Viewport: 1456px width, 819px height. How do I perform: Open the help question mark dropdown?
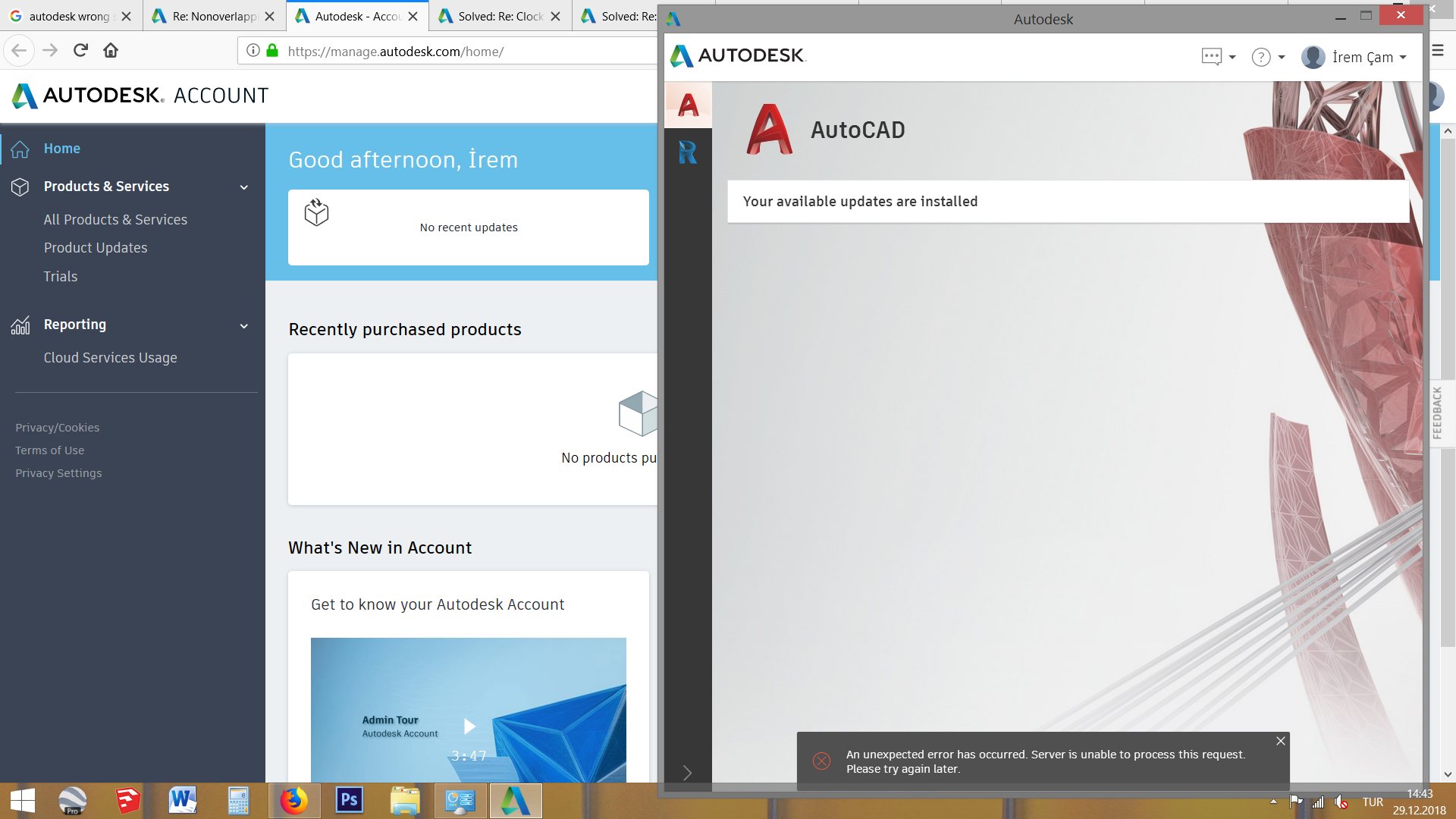tap(1268, 57)
